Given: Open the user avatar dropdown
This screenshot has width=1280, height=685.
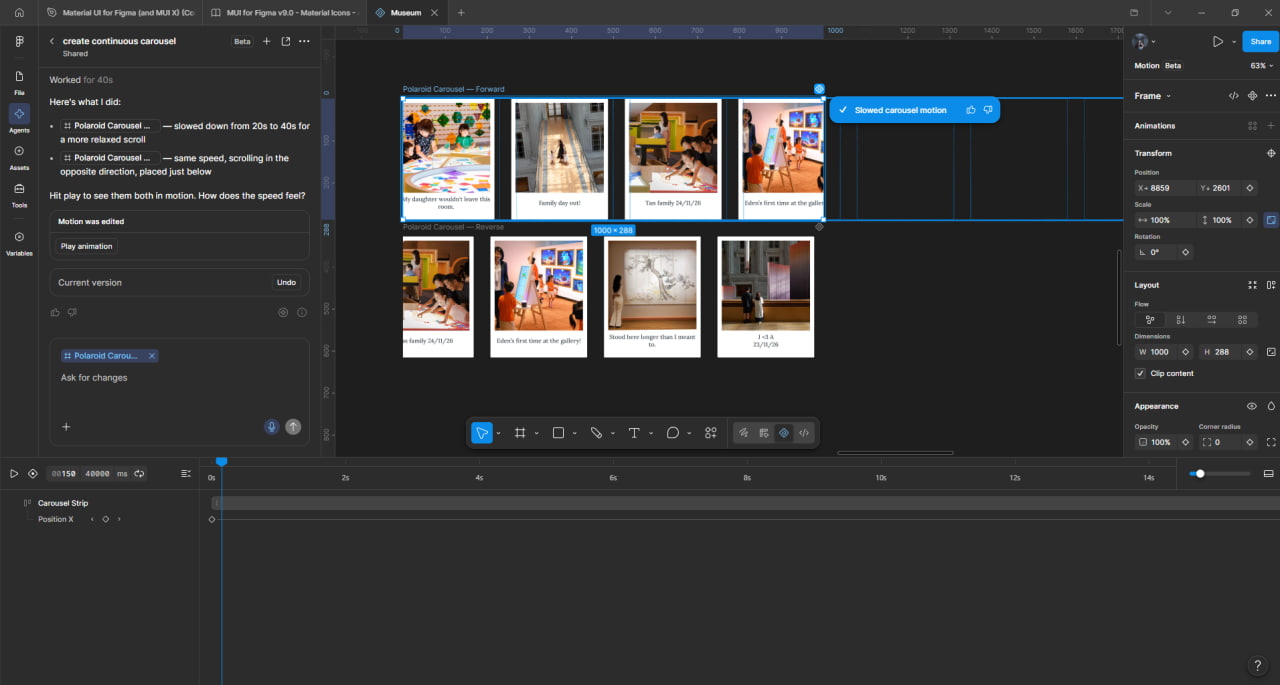Looking at the screenshot, I should [1143, 42].
